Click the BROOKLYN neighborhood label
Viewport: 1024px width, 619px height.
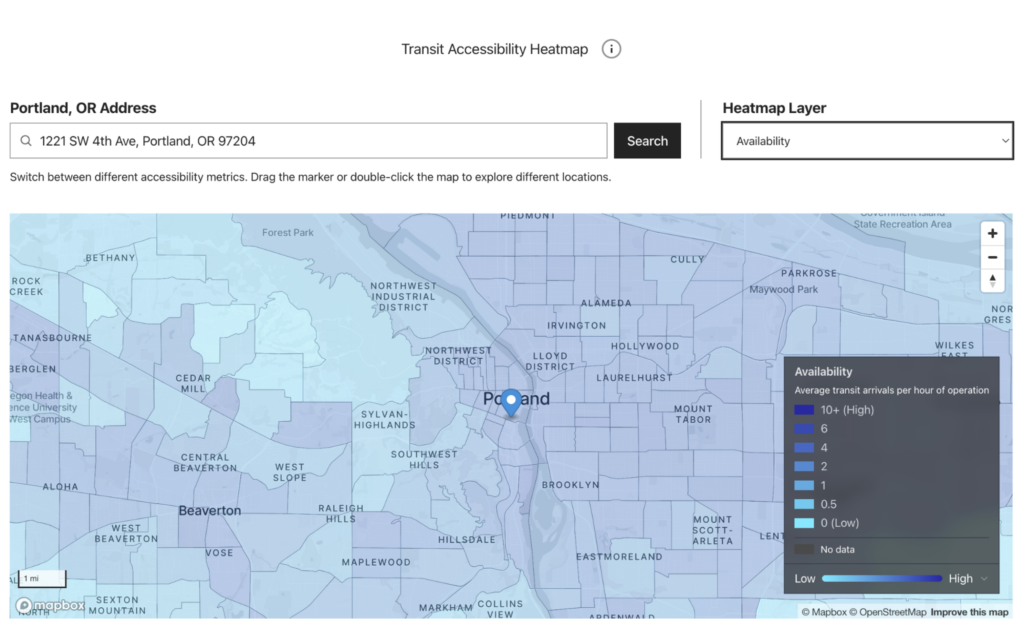[x=570, y=485]
